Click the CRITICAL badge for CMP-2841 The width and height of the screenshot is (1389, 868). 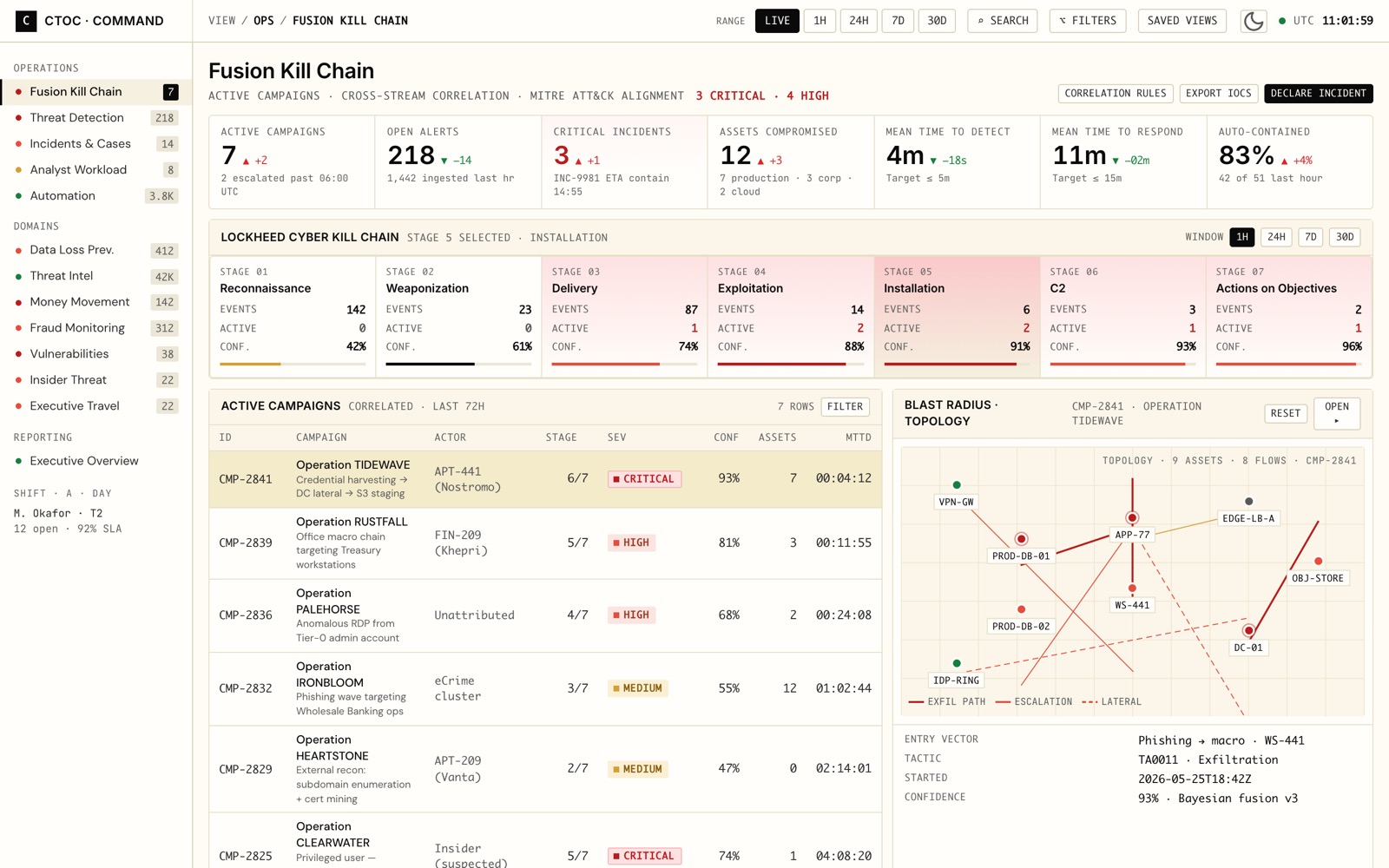click(644, 479)
